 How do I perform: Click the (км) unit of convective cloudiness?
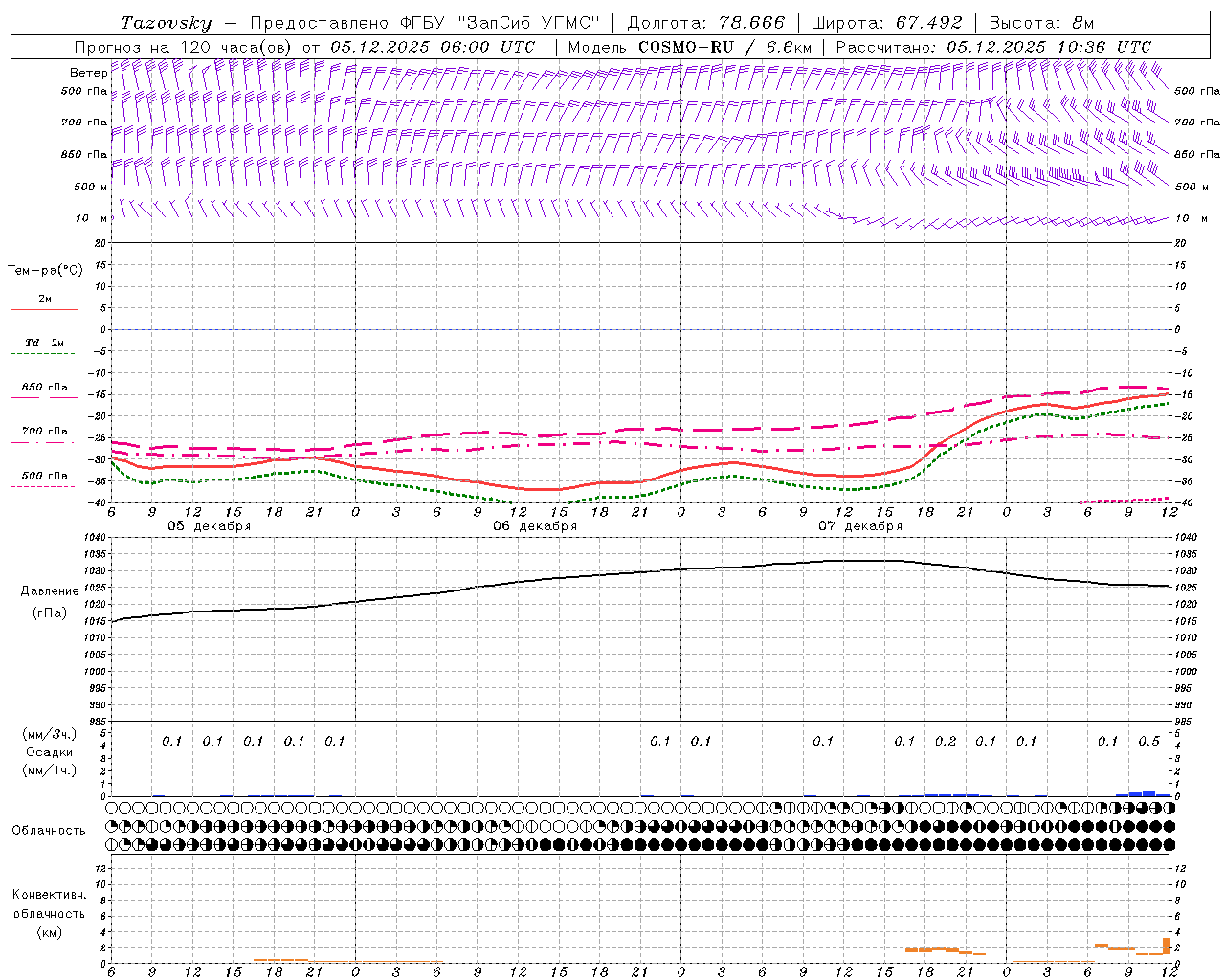(50, 932)
